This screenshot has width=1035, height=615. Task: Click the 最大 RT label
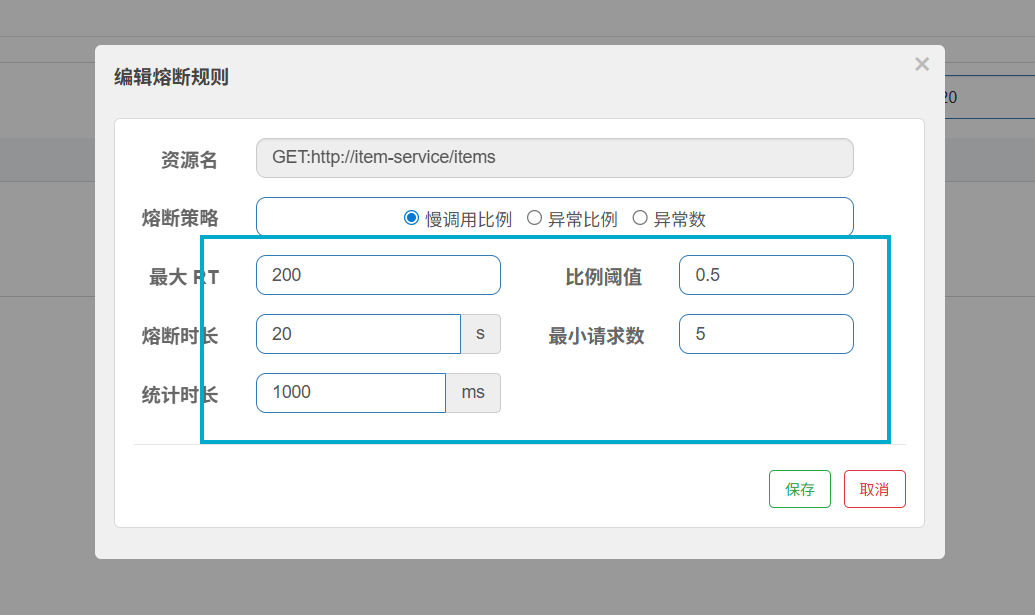click(184, 277)
